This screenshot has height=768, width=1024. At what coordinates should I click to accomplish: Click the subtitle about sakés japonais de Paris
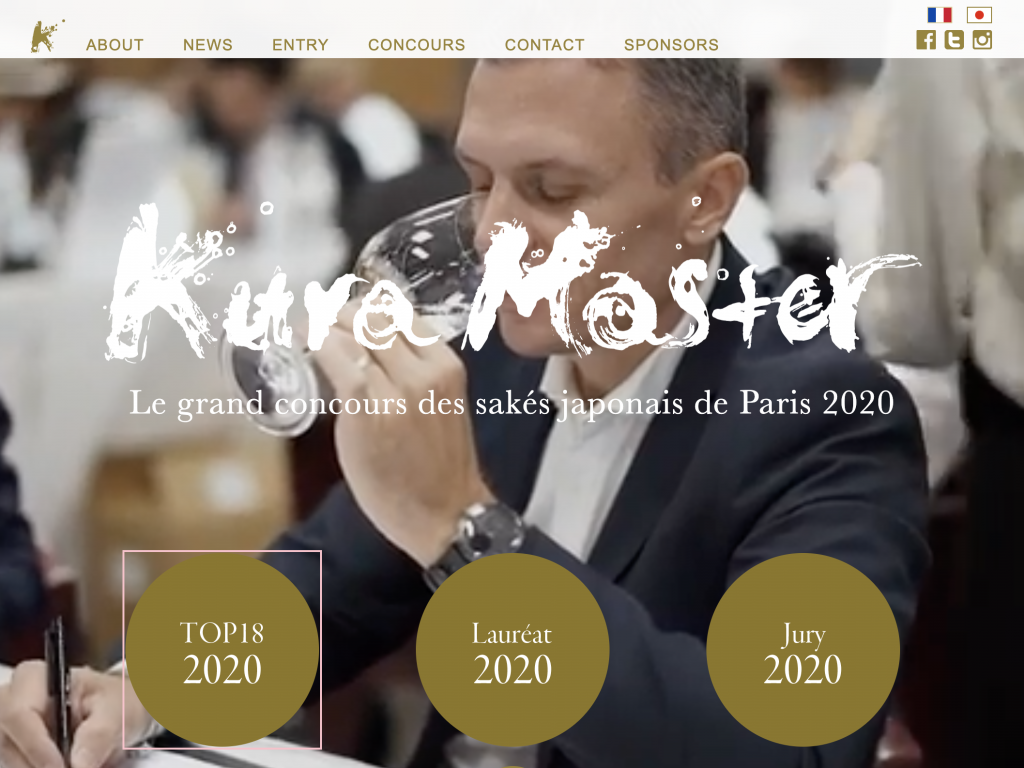point(512,403)
